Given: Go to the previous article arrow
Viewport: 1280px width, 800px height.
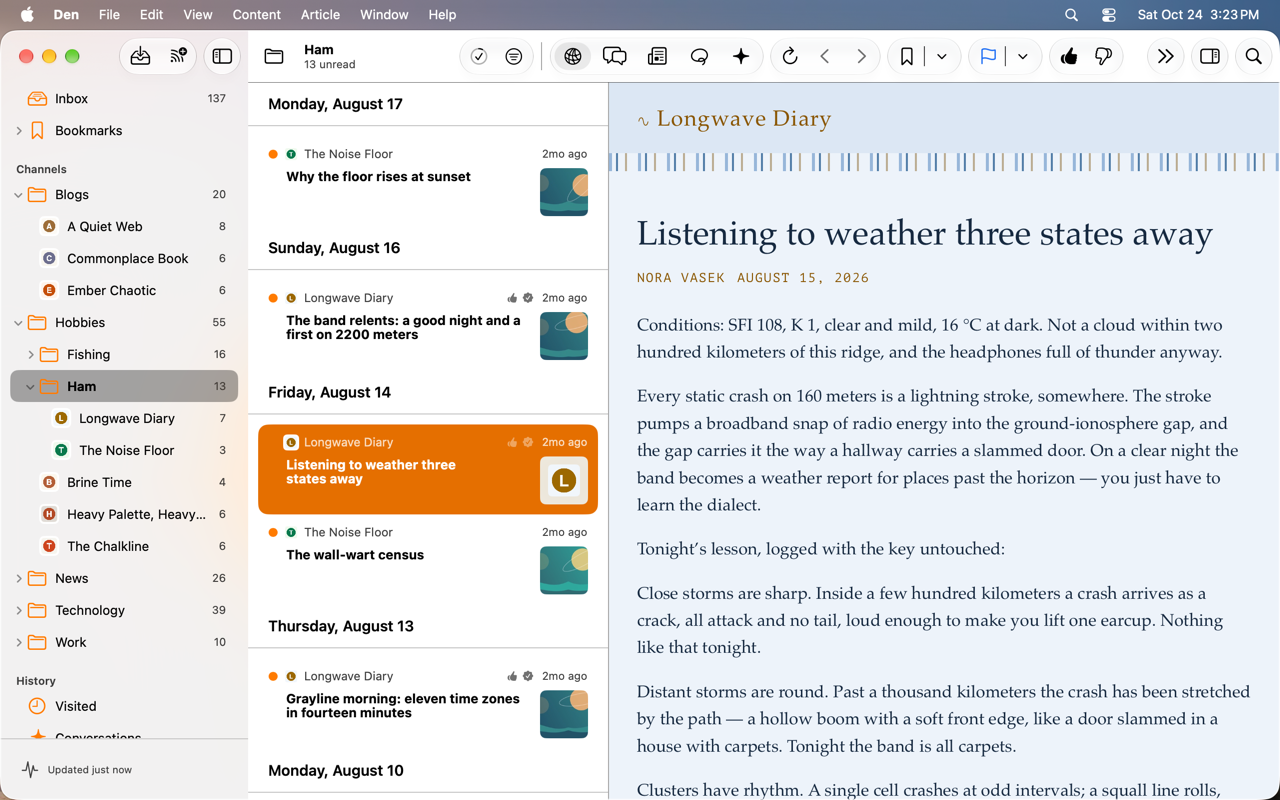Looking at the screenshot, I should (x=825, y=57).
